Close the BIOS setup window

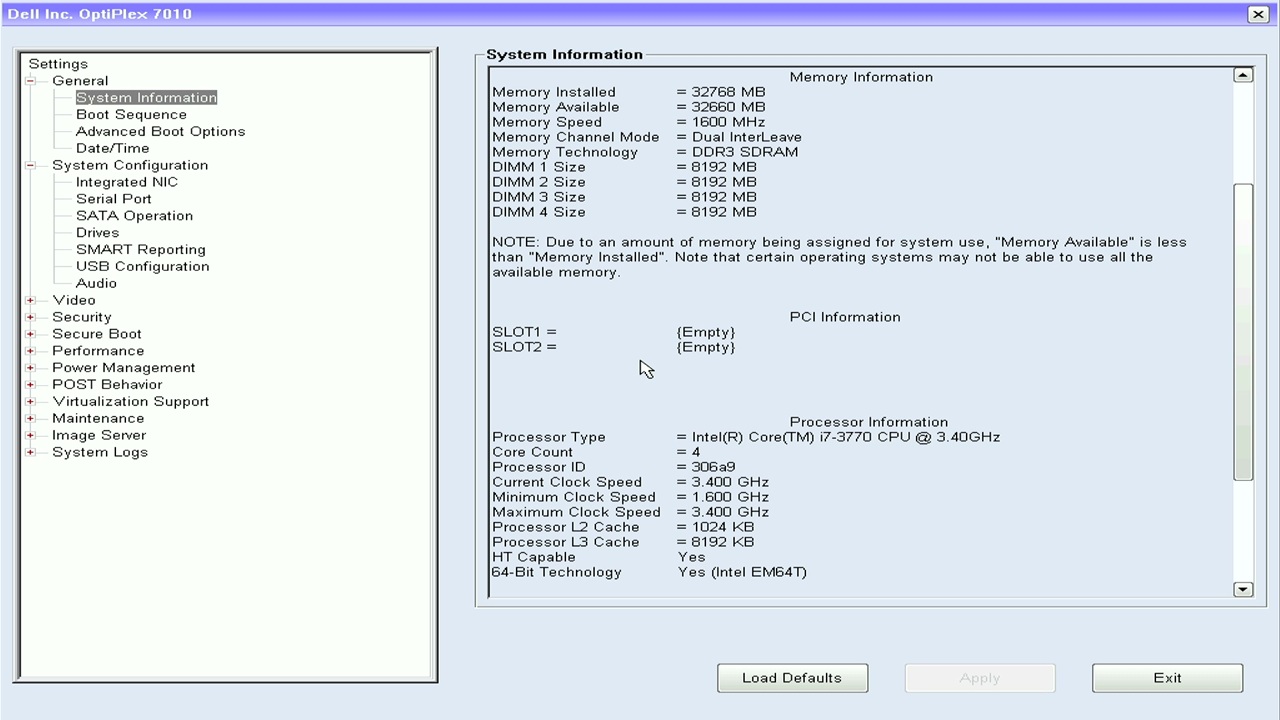click(x=1258, y=14)
